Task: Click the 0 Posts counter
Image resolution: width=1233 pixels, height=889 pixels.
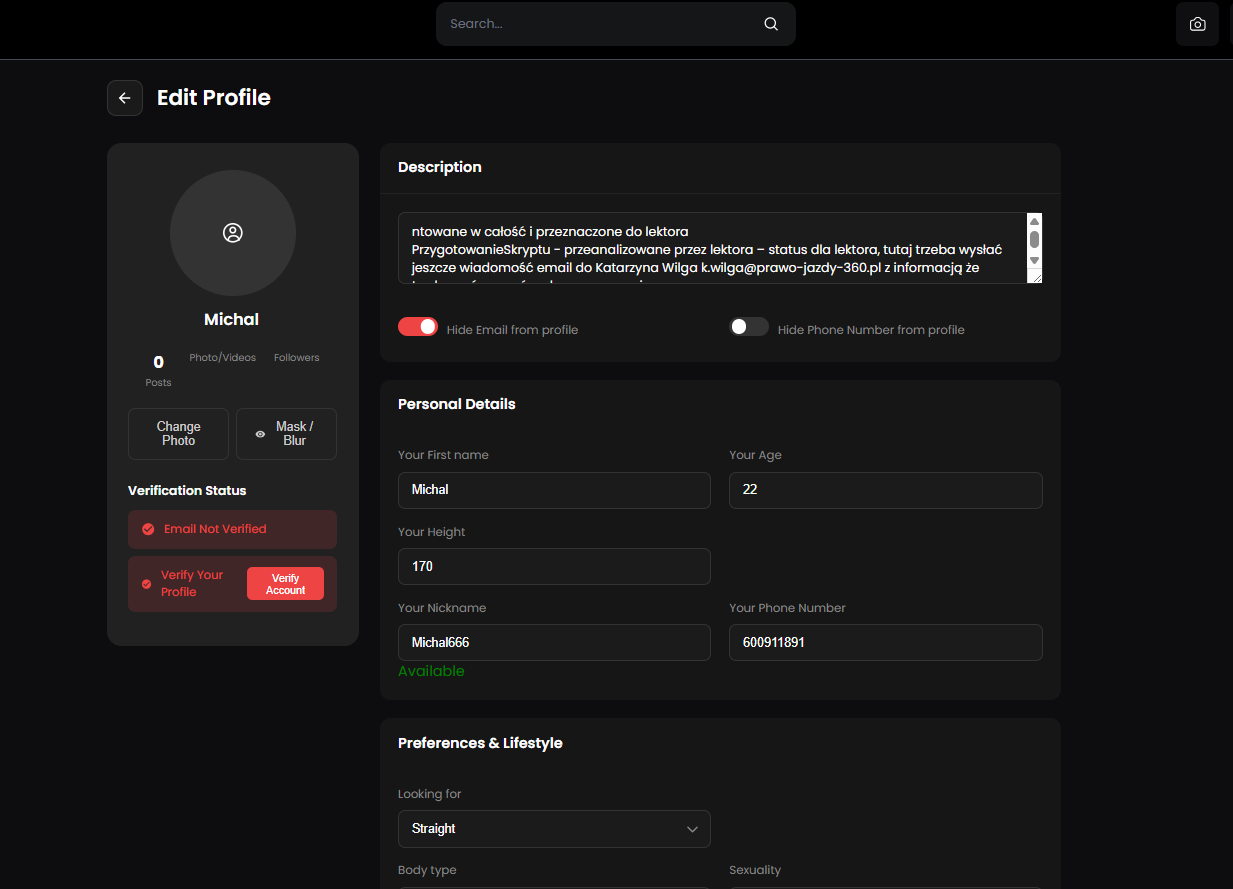Action: [x=158, y=370]
